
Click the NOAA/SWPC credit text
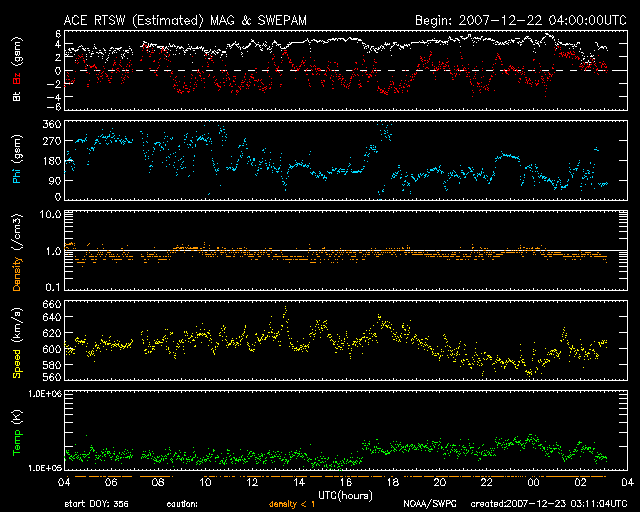[x=430, y=505]
